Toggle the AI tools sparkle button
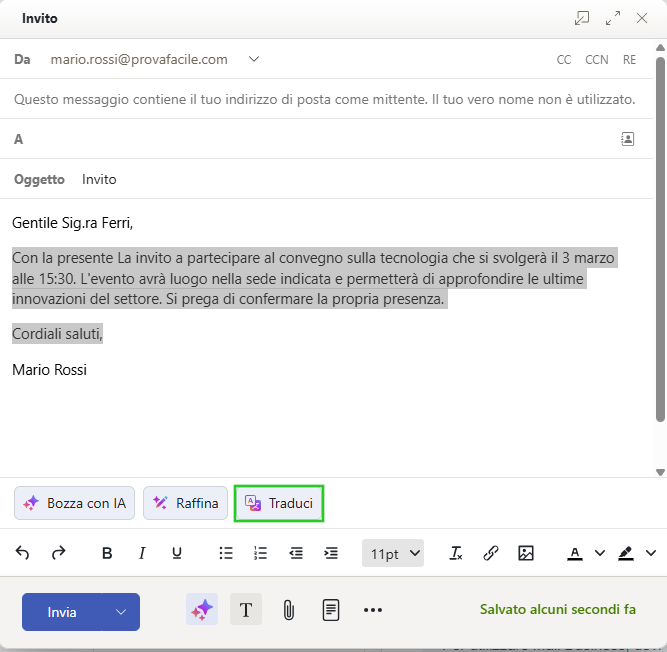 point(202,610)
